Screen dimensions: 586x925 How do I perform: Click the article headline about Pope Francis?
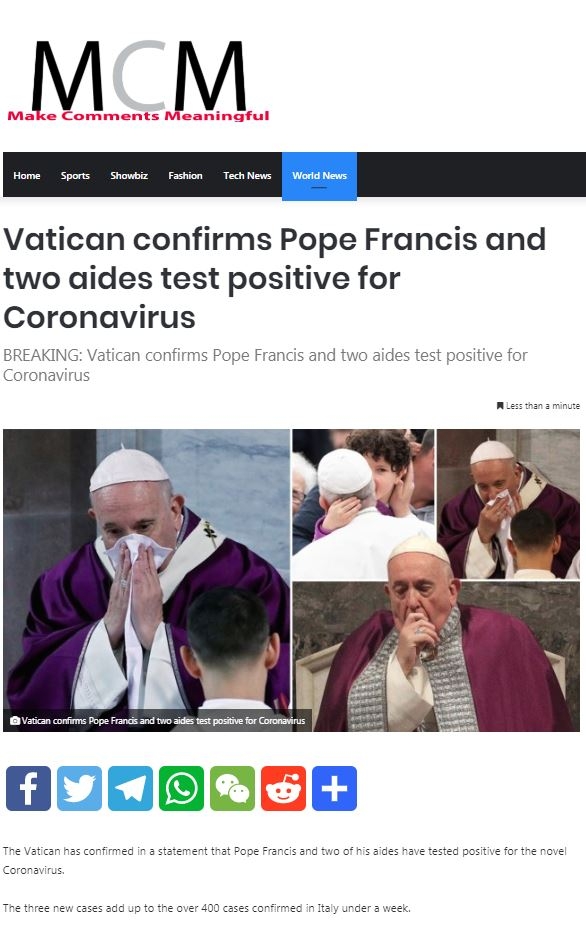coord(274,278)
